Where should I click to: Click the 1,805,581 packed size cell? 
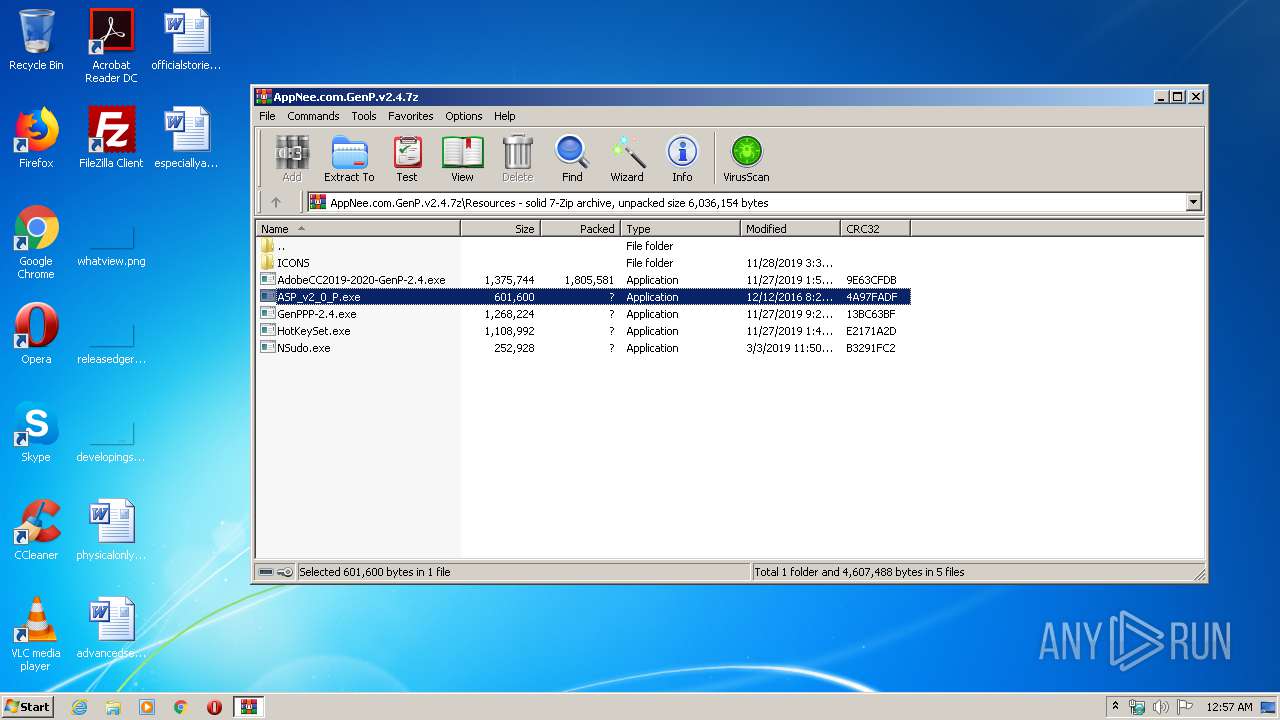[589, 280]
